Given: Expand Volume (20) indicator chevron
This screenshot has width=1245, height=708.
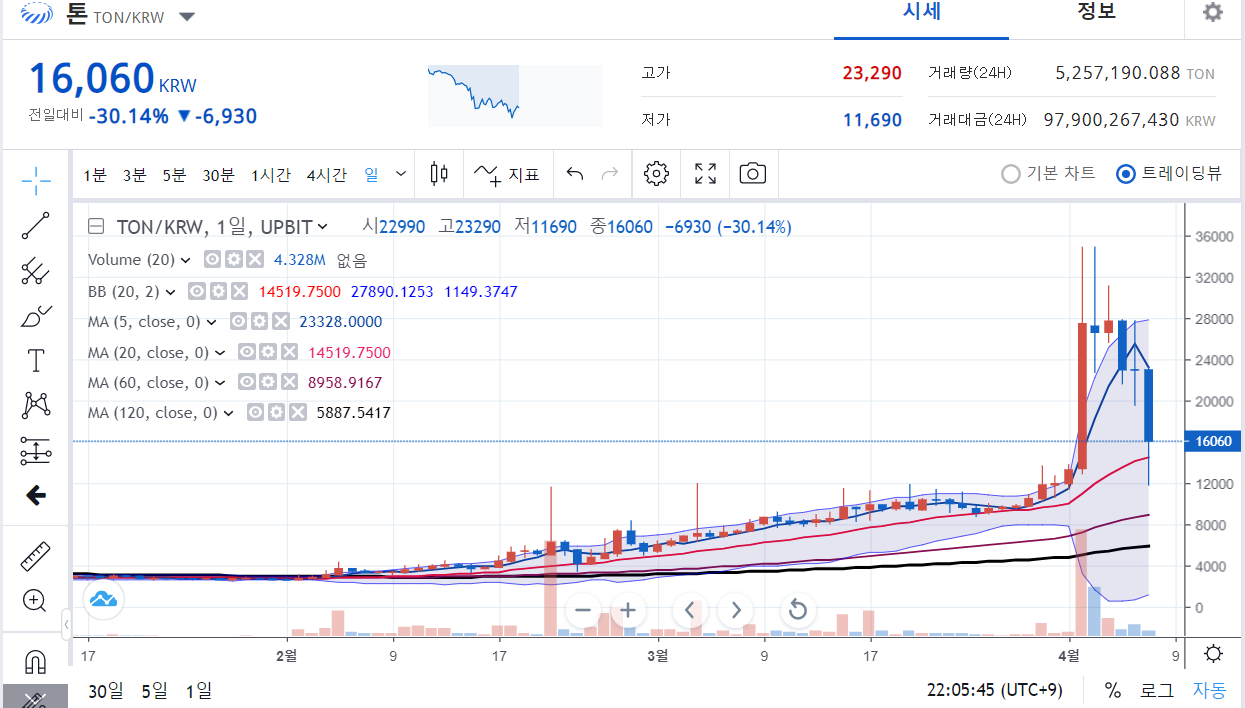Looking at the screenshot, I should (x=186, y=260).
